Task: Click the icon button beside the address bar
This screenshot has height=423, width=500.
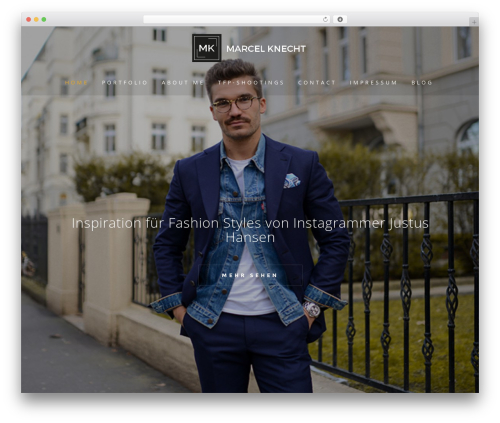Action: tap(340, 20)
